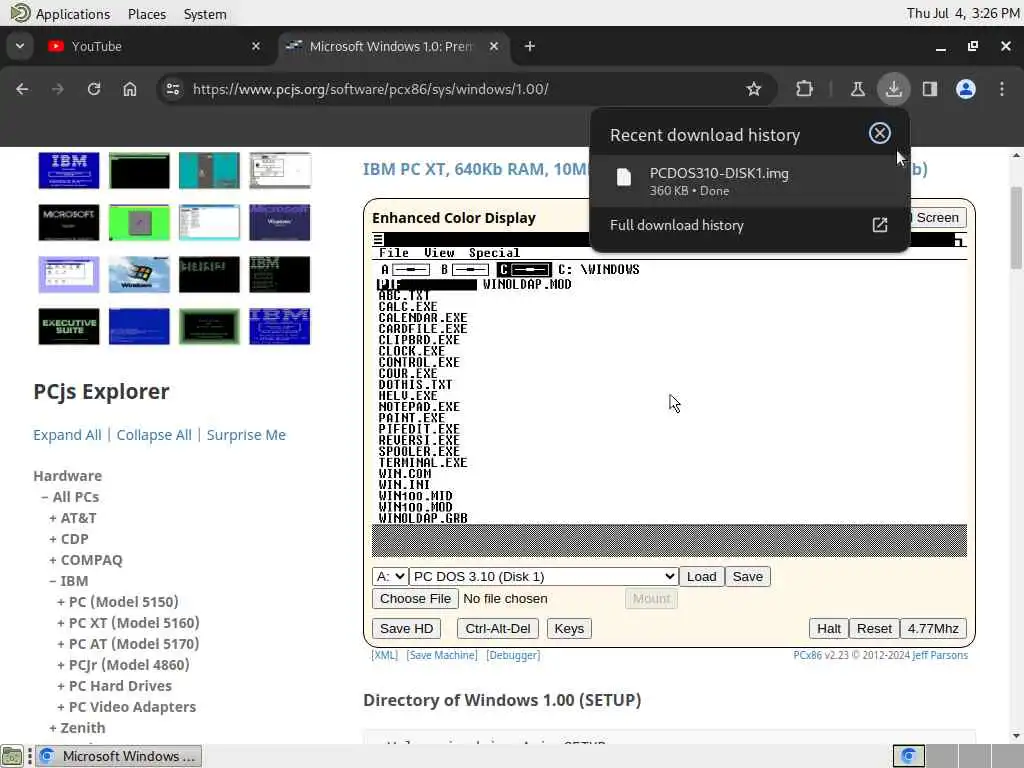The height and width of the screenshot is (768, 1024).
Task: Bookmark this page with the star
Action: pyautogui.click(x=754, y=89)
